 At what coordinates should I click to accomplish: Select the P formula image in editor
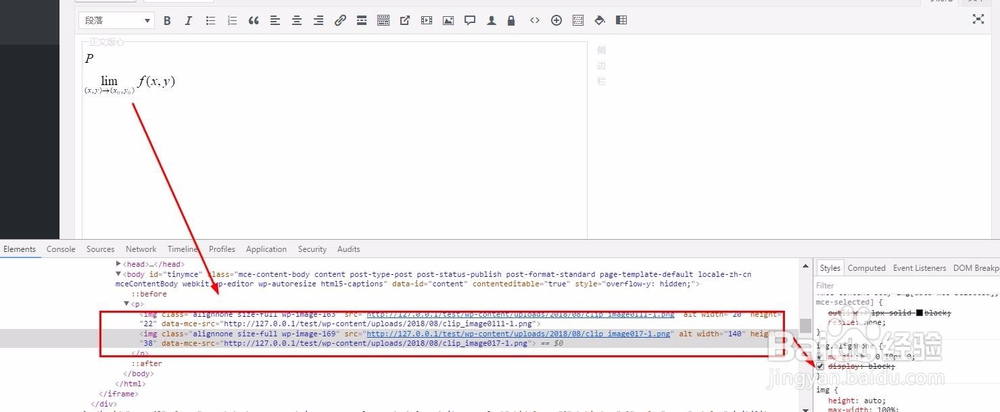89,59
